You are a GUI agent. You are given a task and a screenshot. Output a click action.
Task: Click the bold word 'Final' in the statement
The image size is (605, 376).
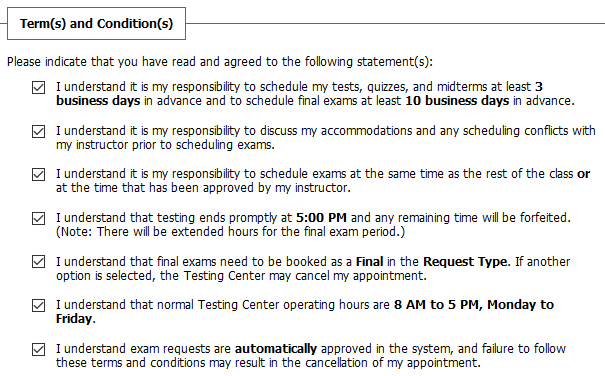369,262
